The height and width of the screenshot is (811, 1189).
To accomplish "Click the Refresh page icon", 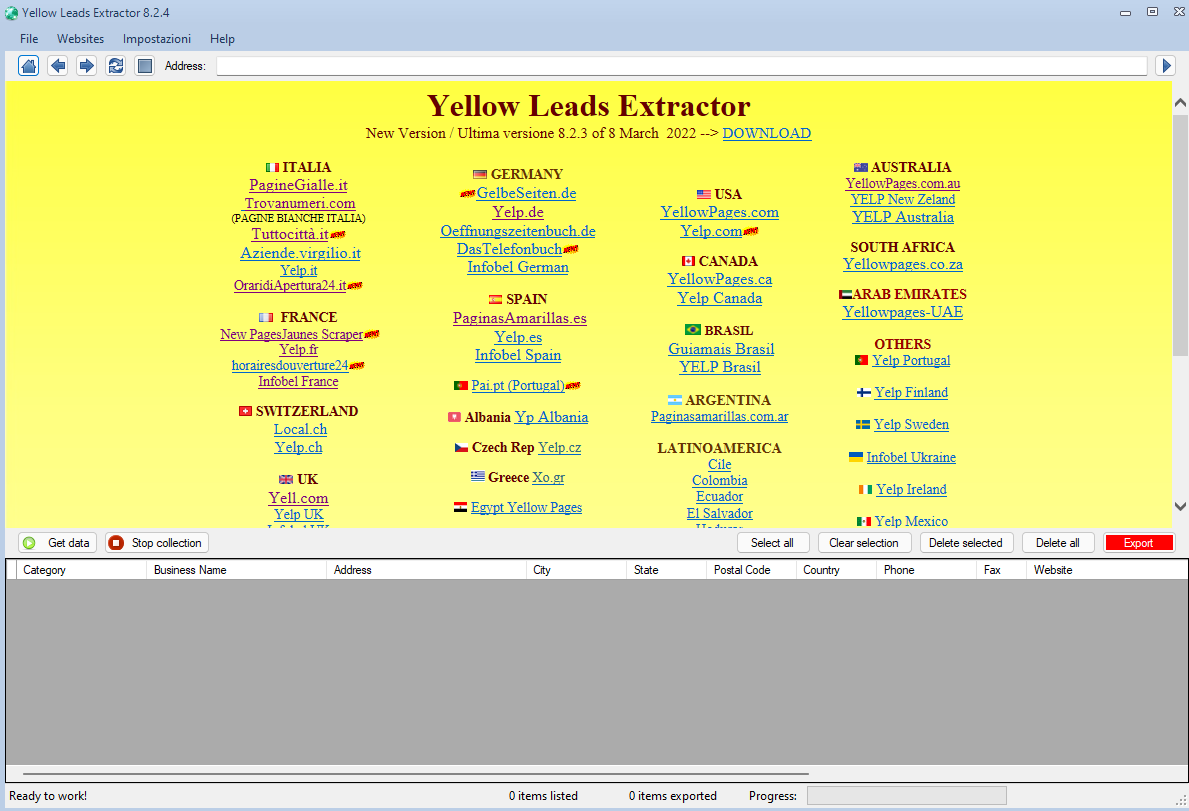I will click(115, 64).
